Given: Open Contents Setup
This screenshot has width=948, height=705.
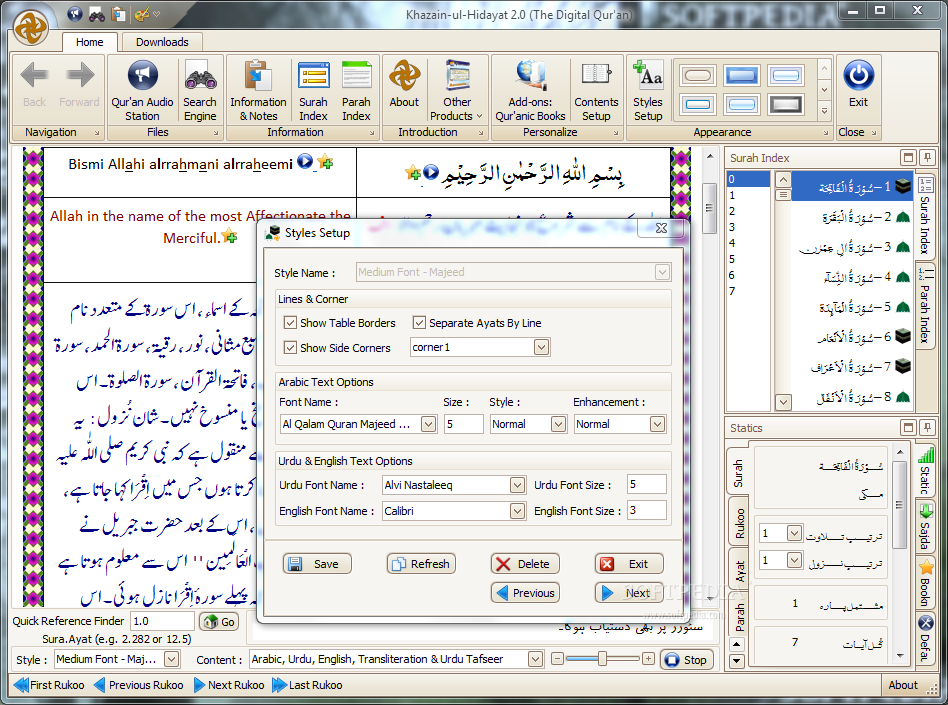Looking at the screenshot, I should click(x=596, y=91).
